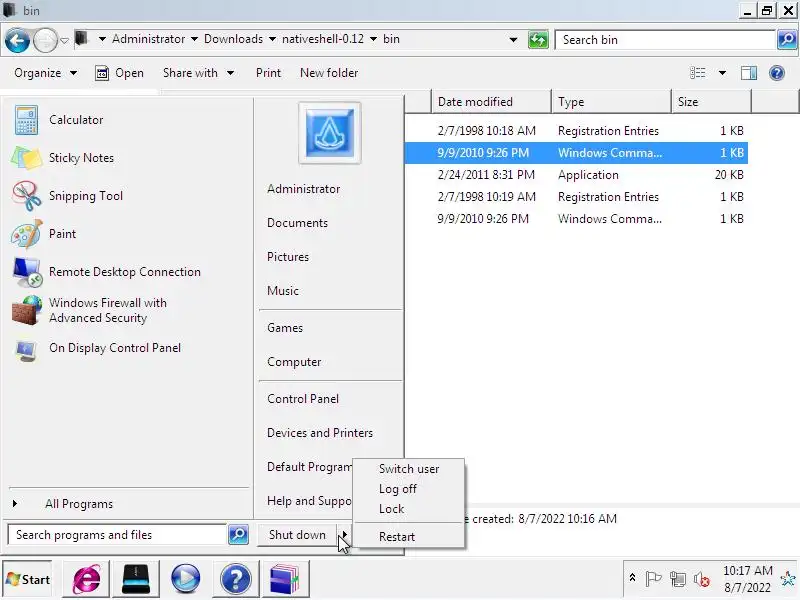This screenshot has height=600, width=800.
Task: Click Open in the Explorer toolbar
Action: pyautogui.click(x=120, y=73)
